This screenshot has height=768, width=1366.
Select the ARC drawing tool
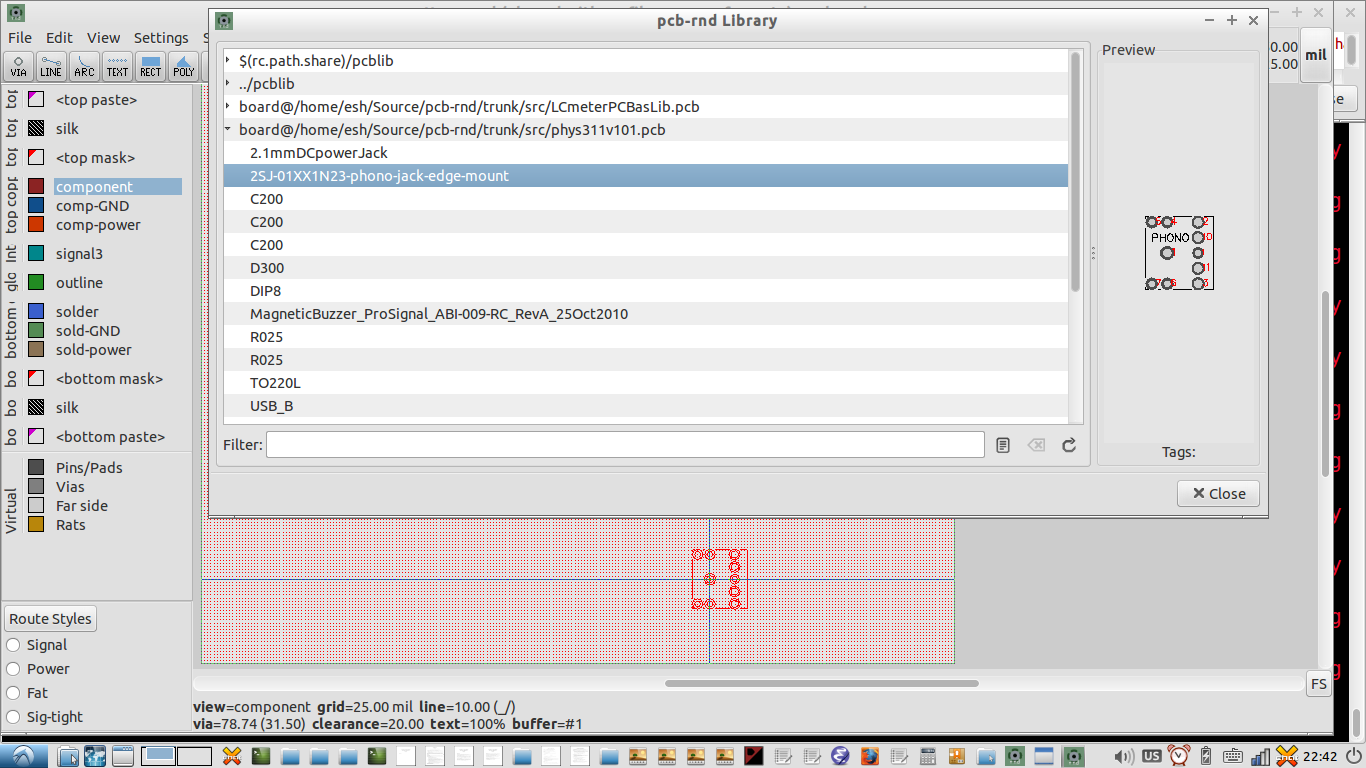click(84, 66)
